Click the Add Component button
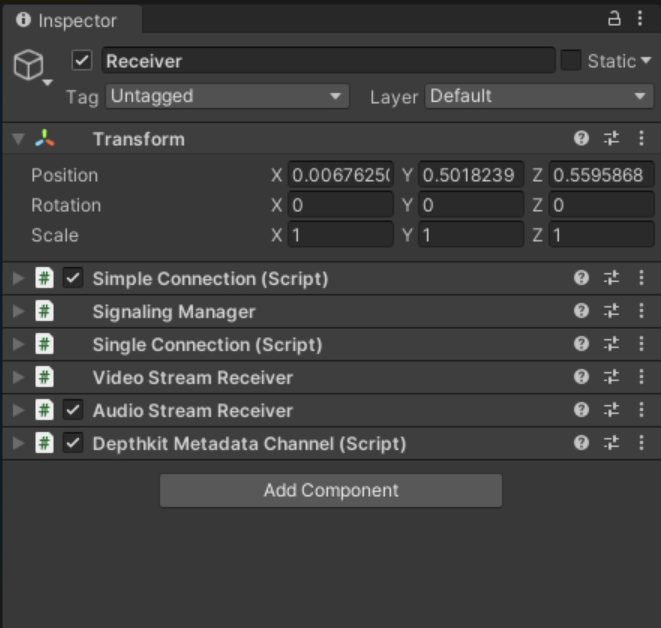 pos(330,490)
